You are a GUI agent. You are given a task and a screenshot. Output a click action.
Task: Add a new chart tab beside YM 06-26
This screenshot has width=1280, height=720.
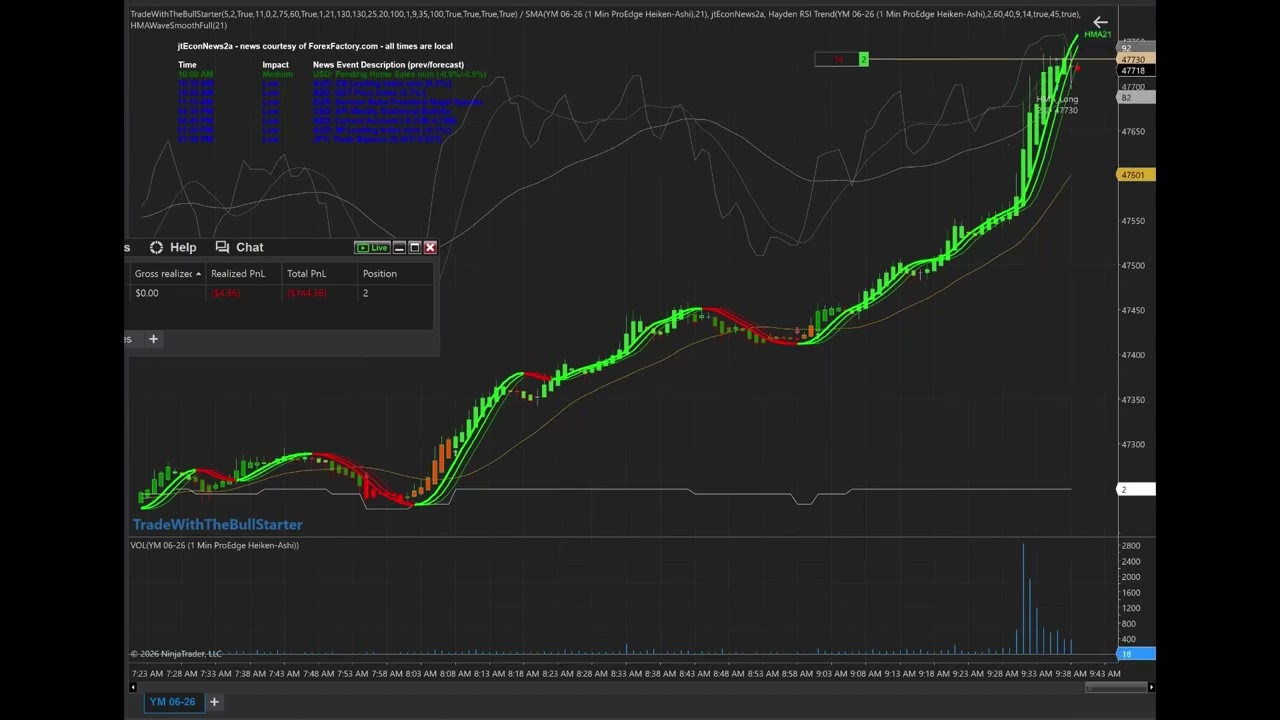[214, 702]
